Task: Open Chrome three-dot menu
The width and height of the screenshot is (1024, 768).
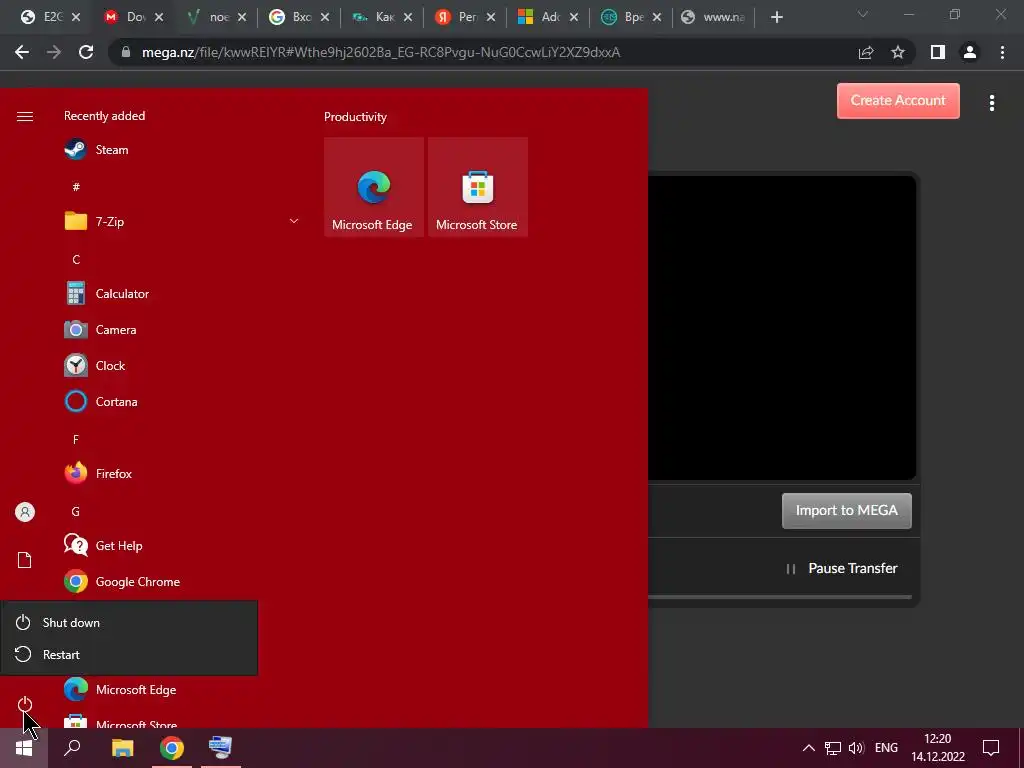Action: 1002,52
